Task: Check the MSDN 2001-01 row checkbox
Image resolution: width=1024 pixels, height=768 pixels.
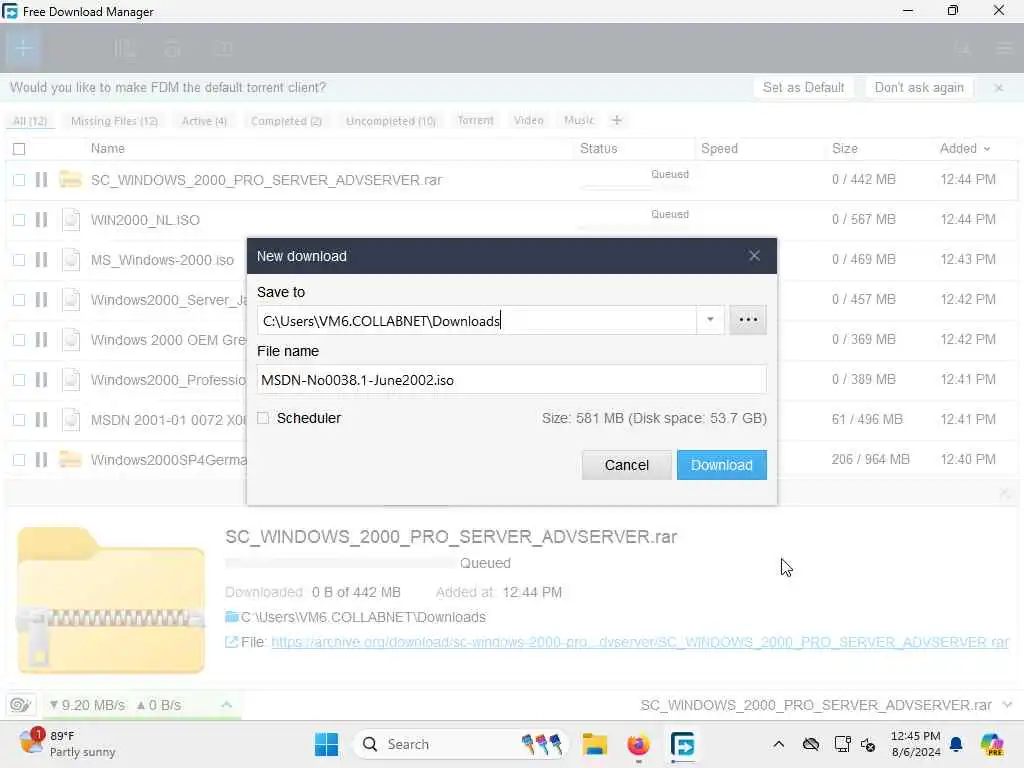Action: click(19, 419)
